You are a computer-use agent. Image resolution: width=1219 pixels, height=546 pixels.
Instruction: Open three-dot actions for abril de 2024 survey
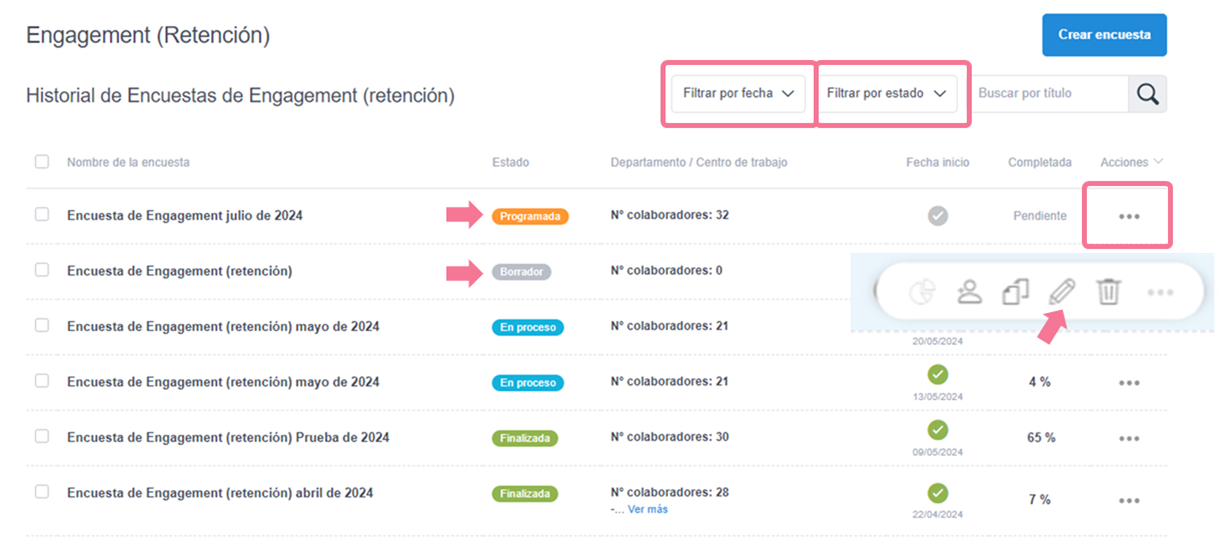pos(1129,500)
